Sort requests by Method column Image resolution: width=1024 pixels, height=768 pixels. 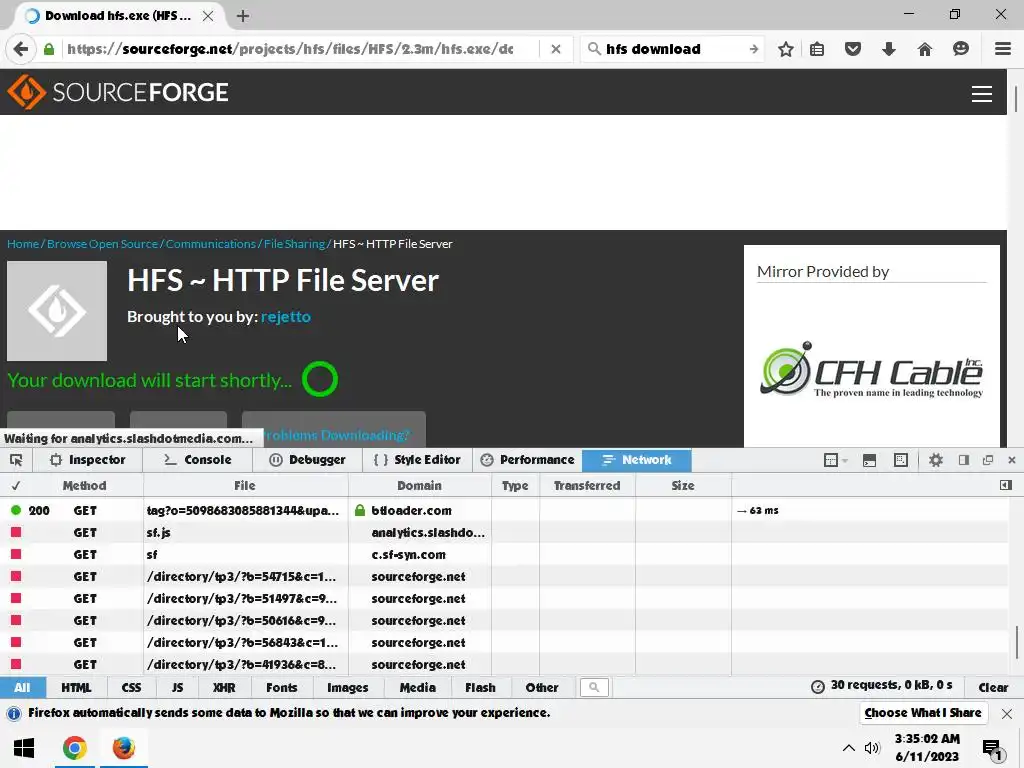(x=84, y=485)
